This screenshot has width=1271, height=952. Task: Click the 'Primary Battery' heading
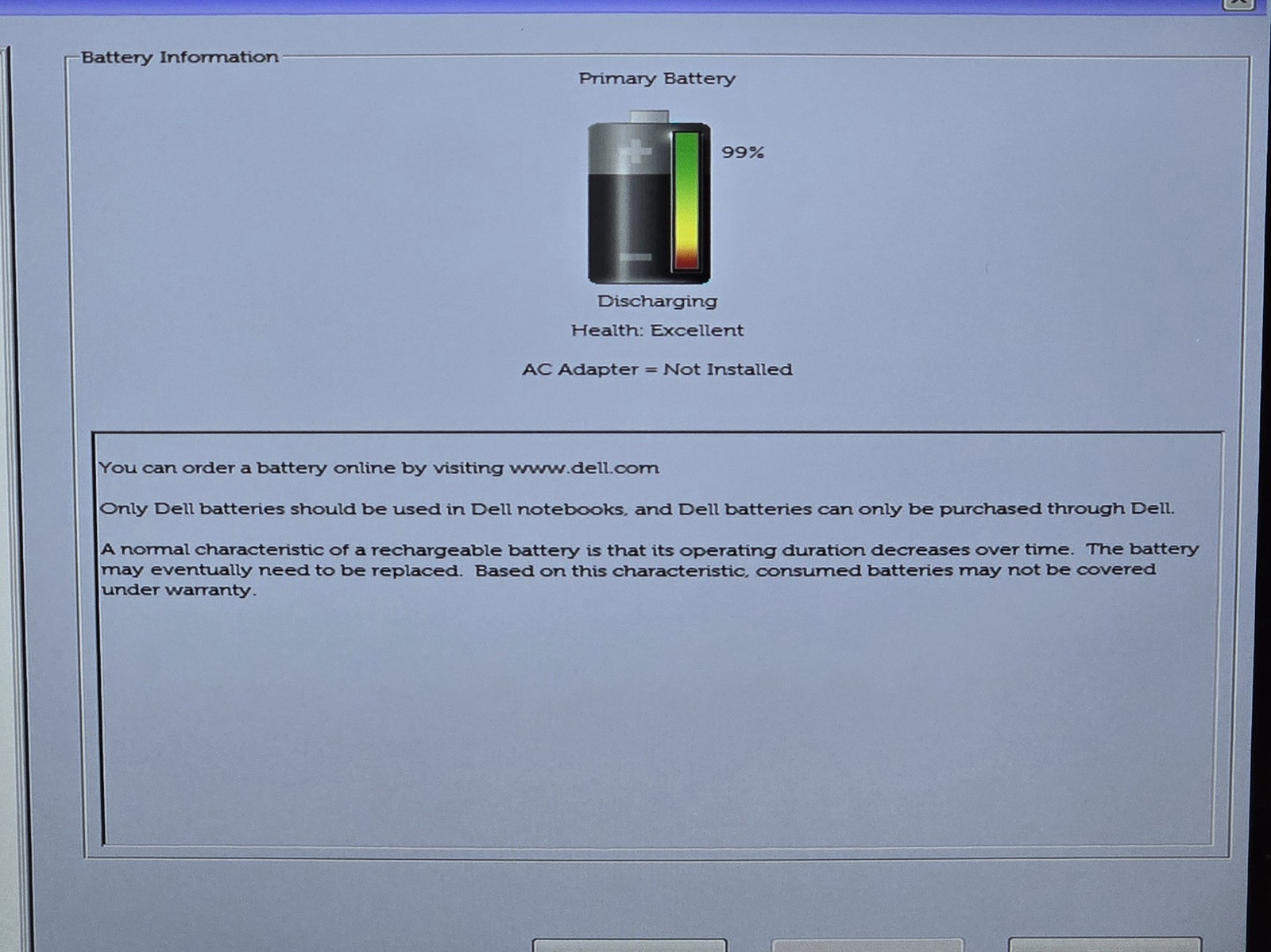click(x=657, y=79)
